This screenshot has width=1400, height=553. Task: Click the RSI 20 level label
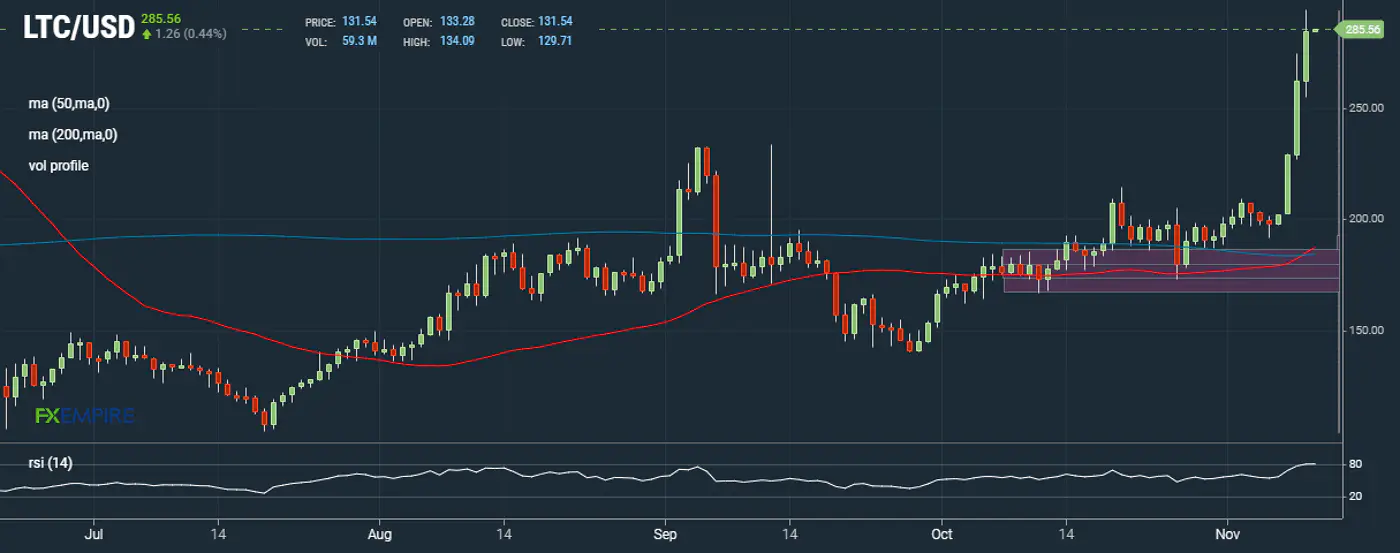click(x=1355, y=497)
